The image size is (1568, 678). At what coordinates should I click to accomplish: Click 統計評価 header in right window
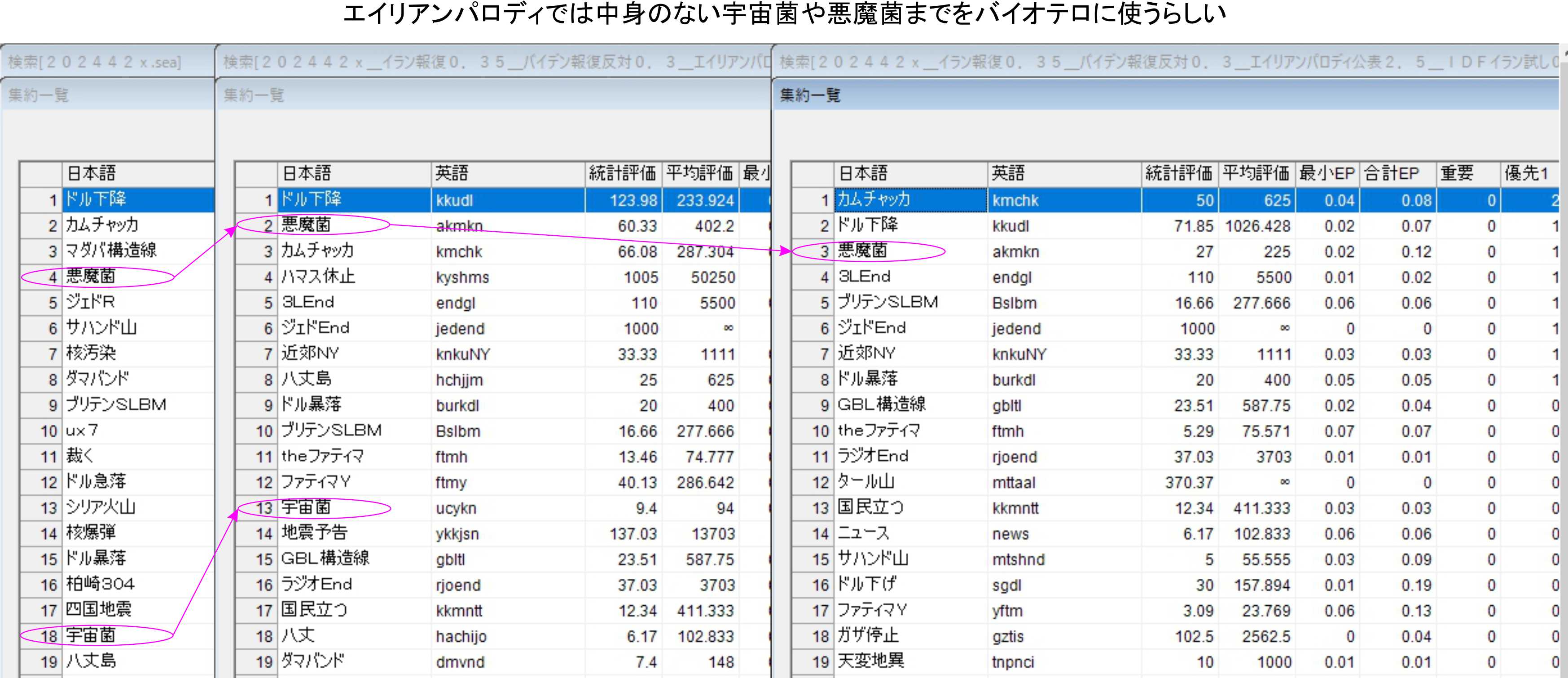tap(1180, 174)
